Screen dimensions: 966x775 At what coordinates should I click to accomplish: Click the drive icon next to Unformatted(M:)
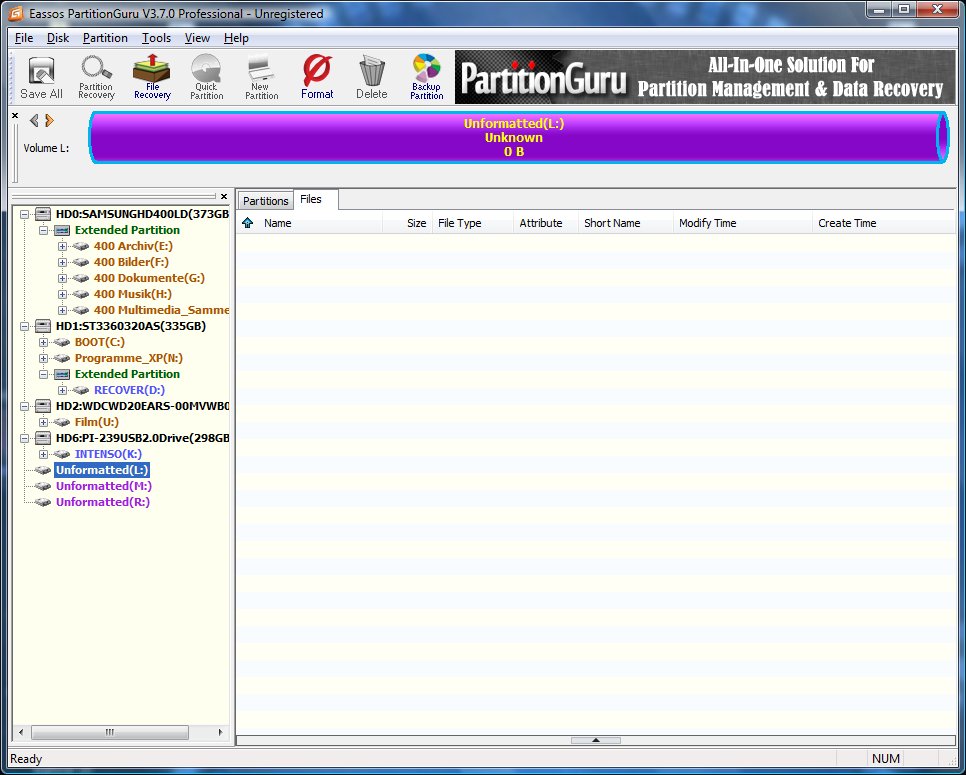(43, 486)
